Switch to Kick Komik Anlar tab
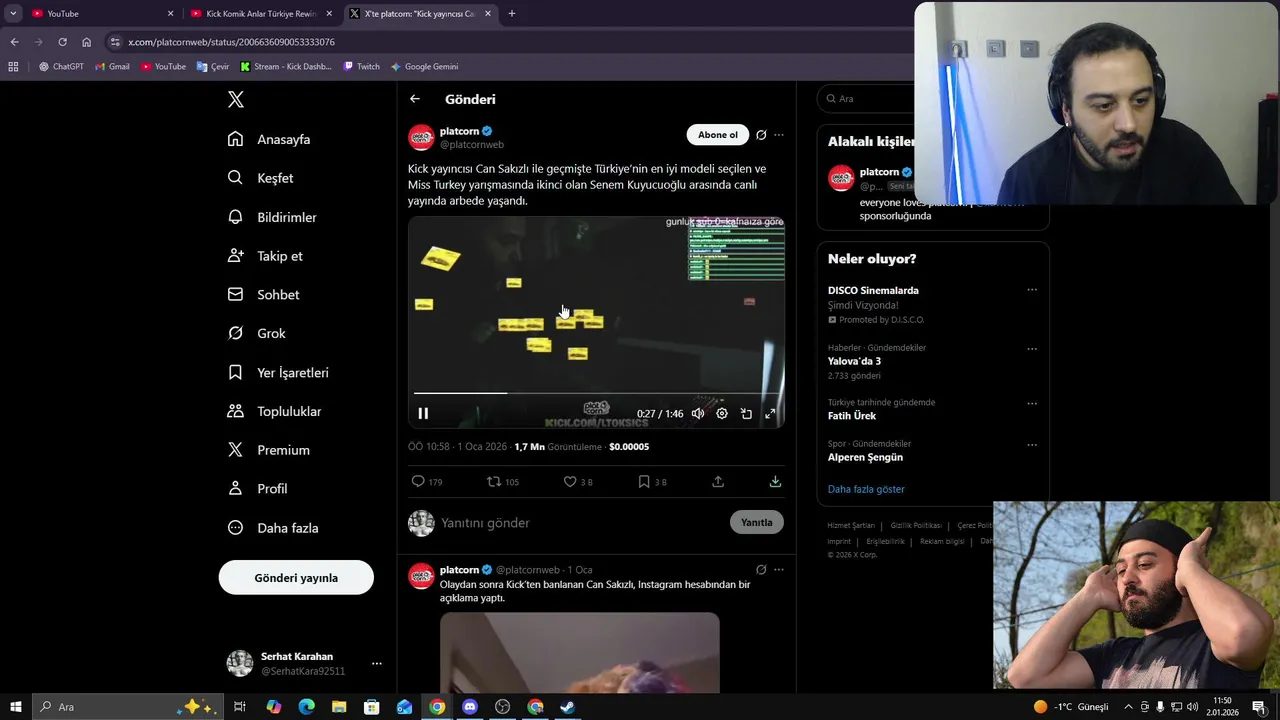This screenshot has height=720, width=1280. [x=260, y=13]
